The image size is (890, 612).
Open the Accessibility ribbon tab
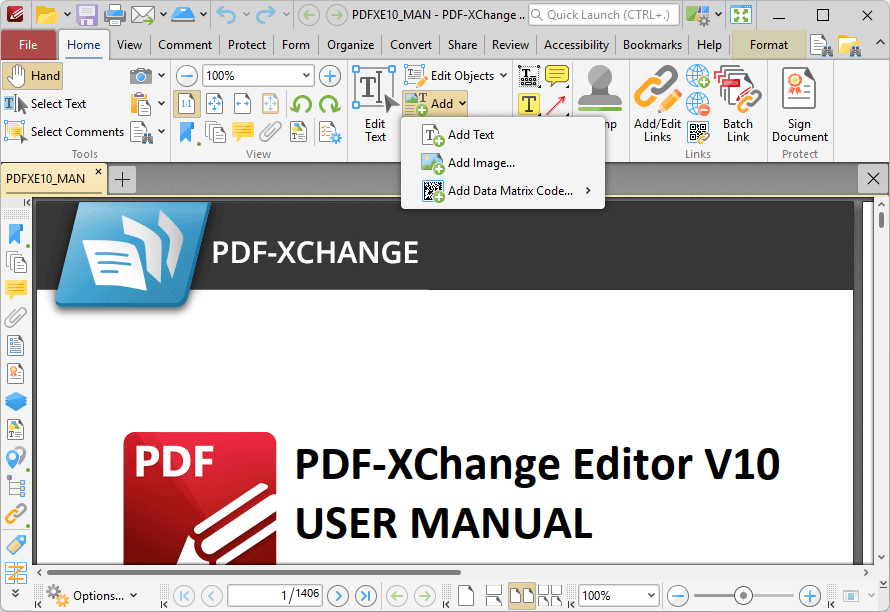click(576, 45)
